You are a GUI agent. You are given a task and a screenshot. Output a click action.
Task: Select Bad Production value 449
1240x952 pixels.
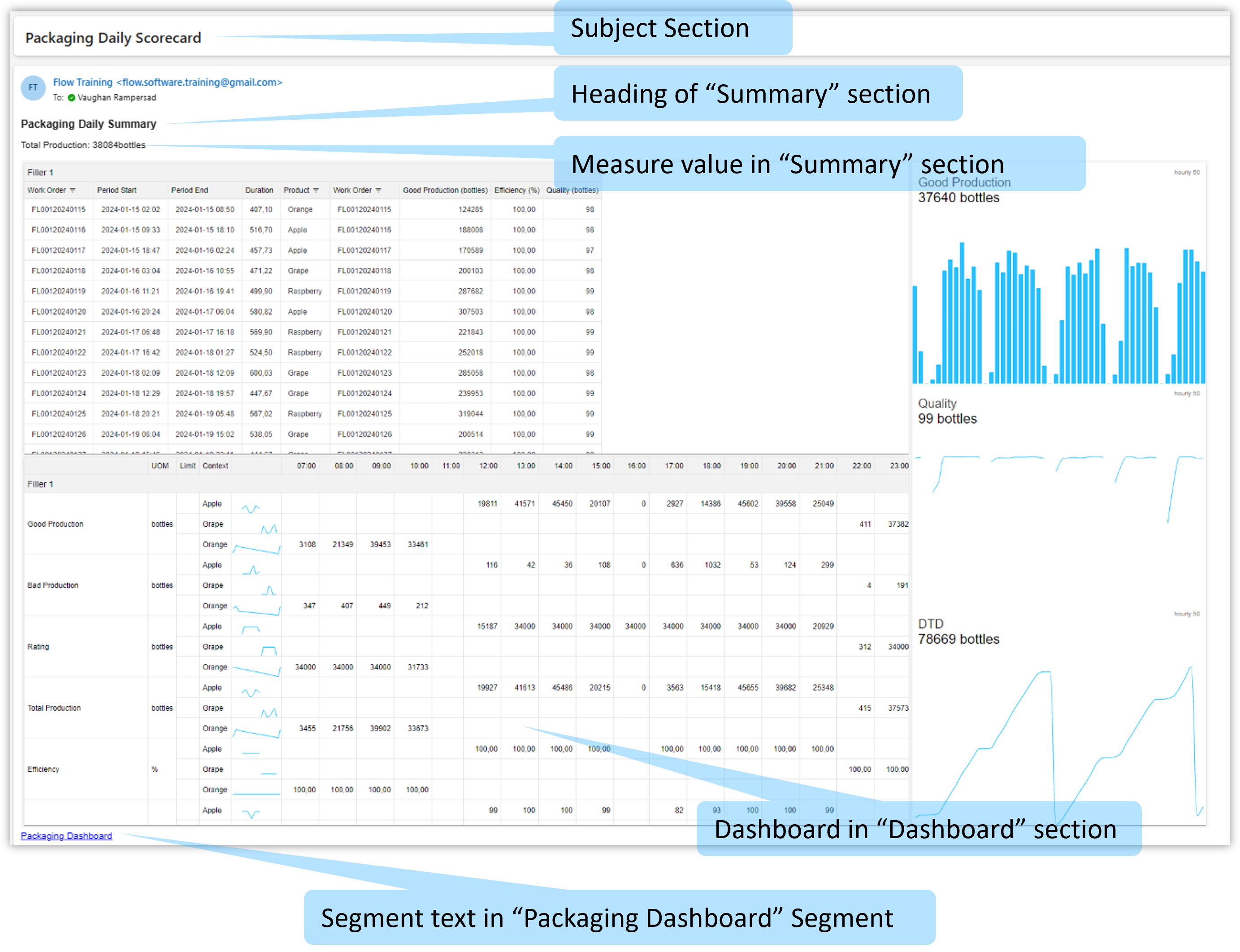(385, 605)
